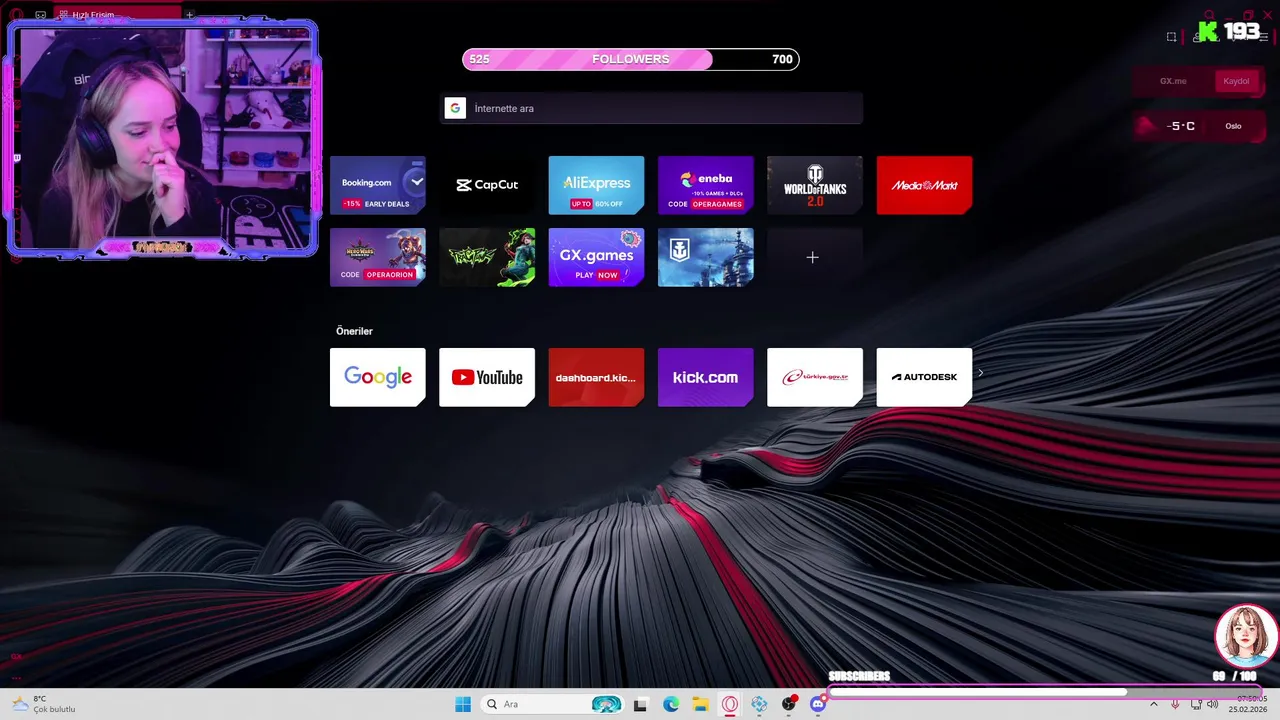Click the anime avatar overlay
Screen dimensions: 1280x720
pos(1245,636)
